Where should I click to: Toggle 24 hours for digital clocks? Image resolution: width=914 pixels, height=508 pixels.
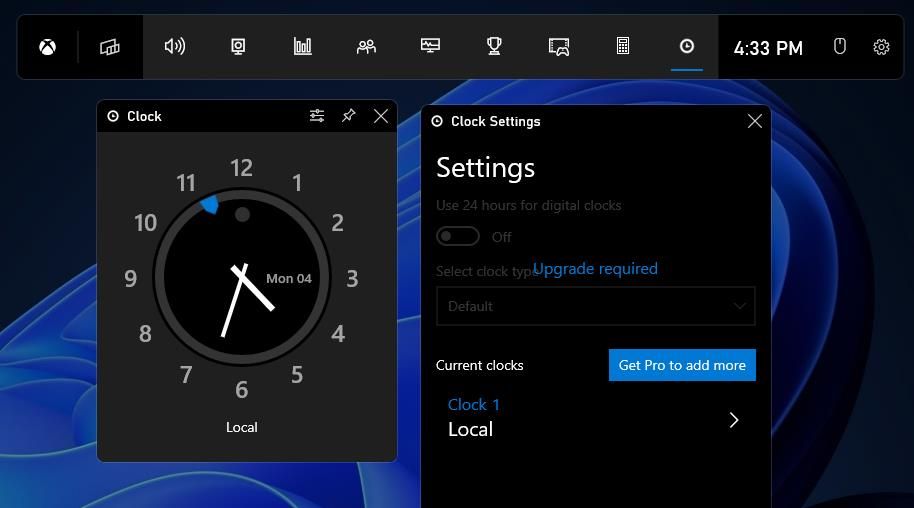pyautogui.click(x=458, y=236)
